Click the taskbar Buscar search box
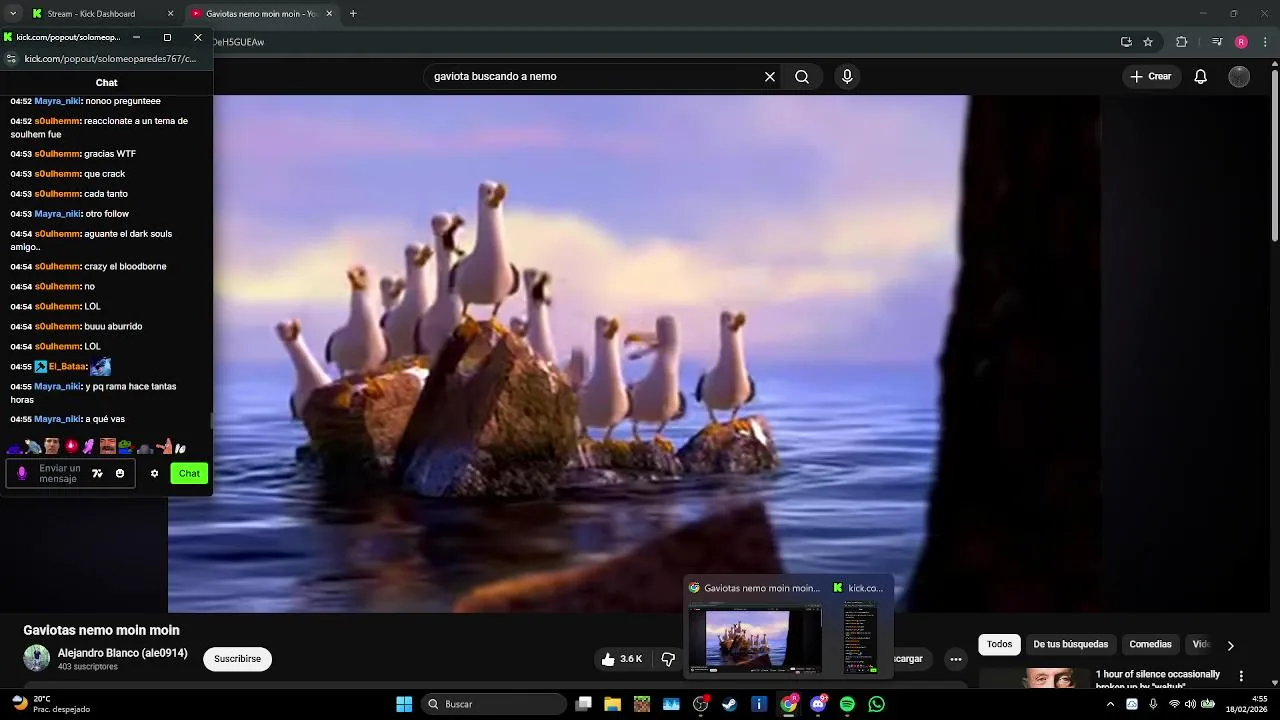Image resolution: width=1280 pixels, height=720 pixels. 493,704
